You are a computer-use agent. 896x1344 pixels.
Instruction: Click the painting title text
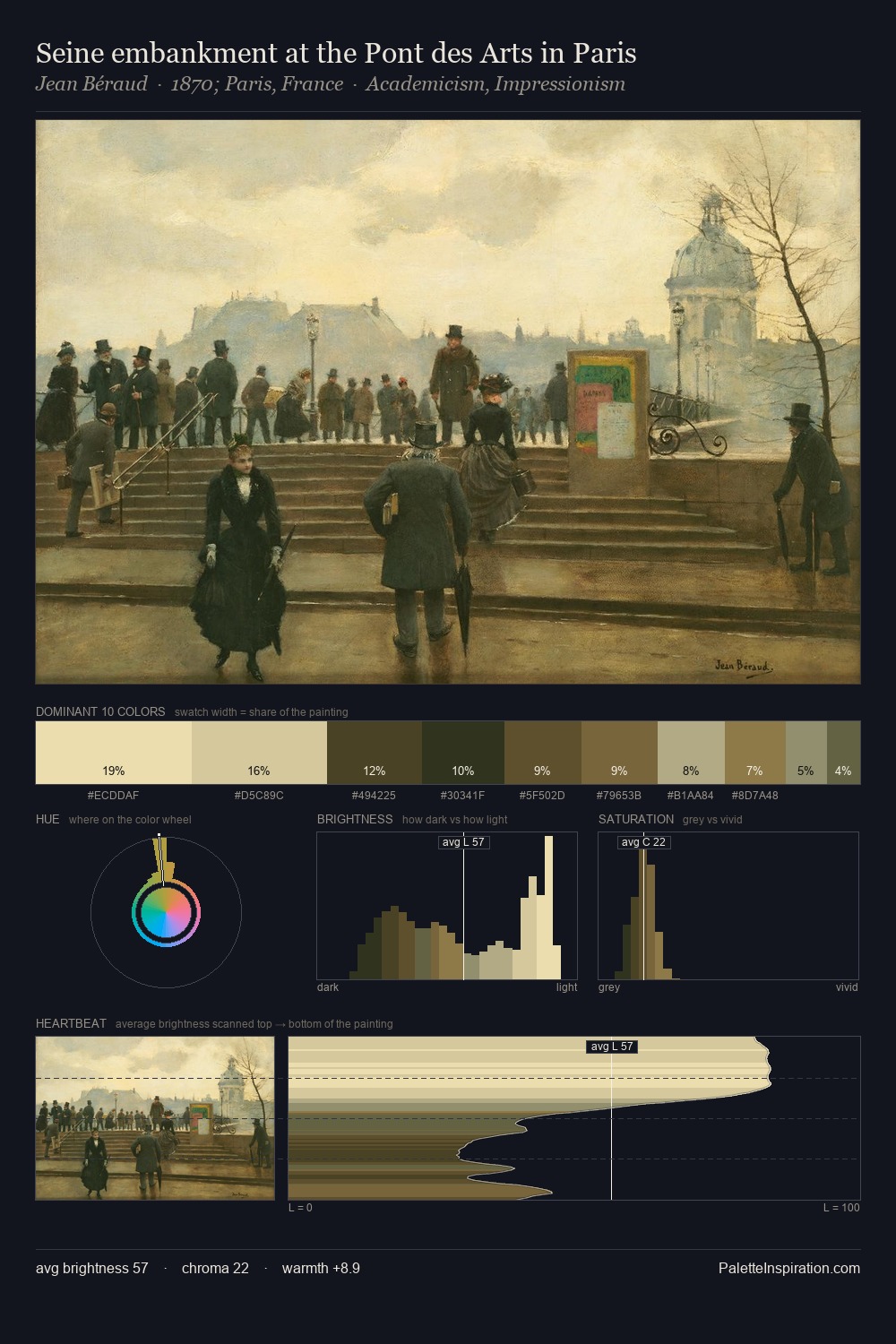click(x=336, y=53)
